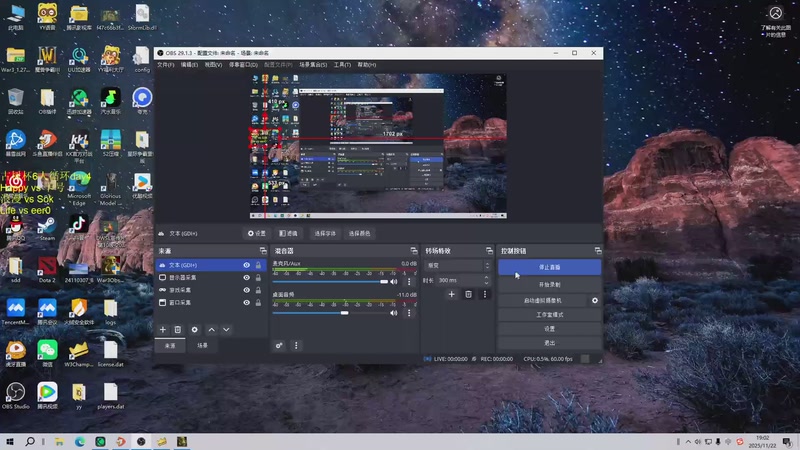
Task: Switch to the 场景 tab
Action: pyautogui.click(x=202, y=345)
